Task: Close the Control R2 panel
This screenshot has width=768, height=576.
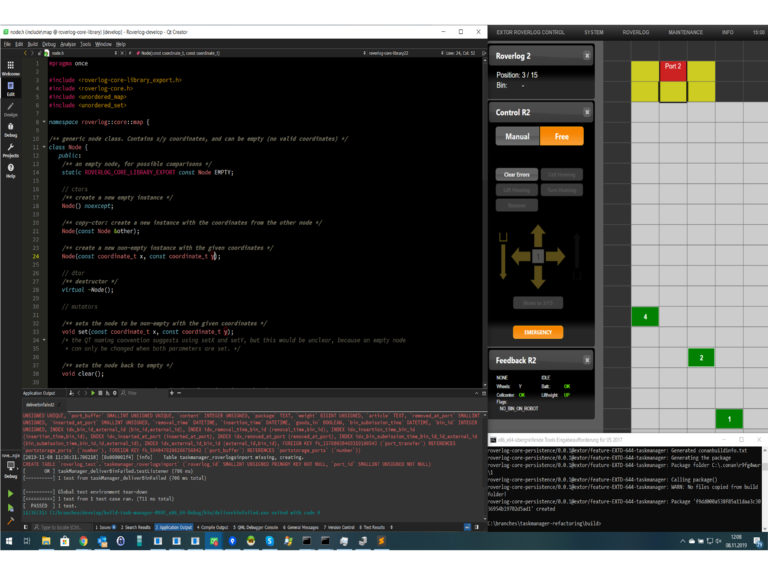Action: (586, 112)
